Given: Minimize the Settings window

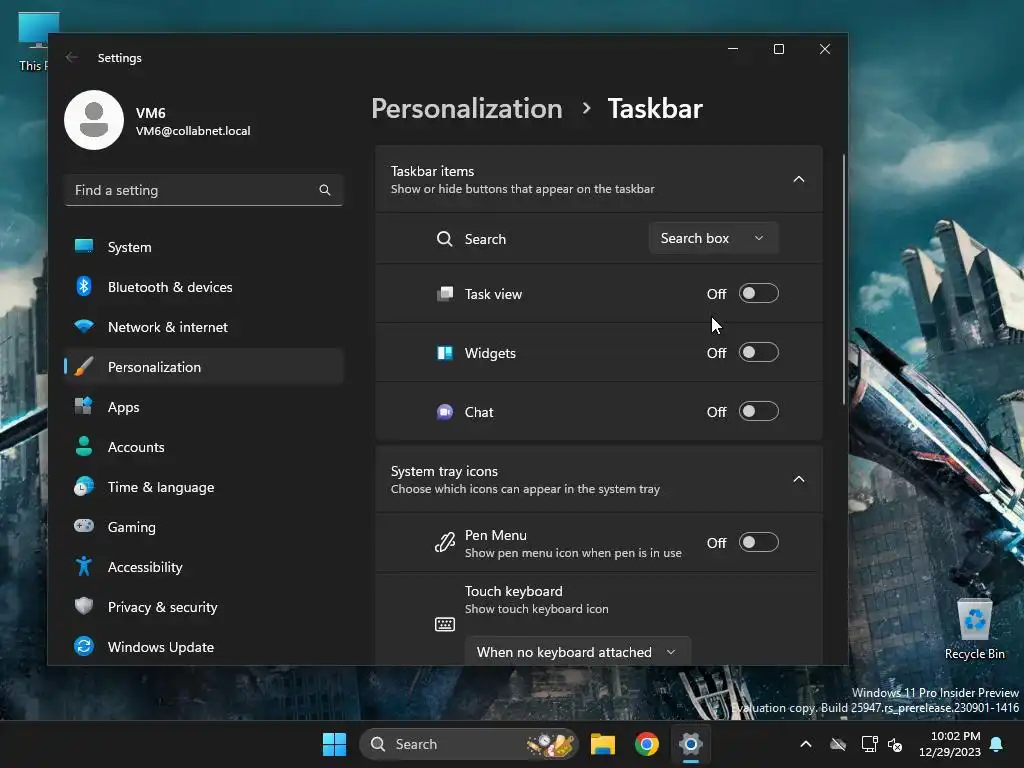Looking at the screenshot, I should [733, 49].
